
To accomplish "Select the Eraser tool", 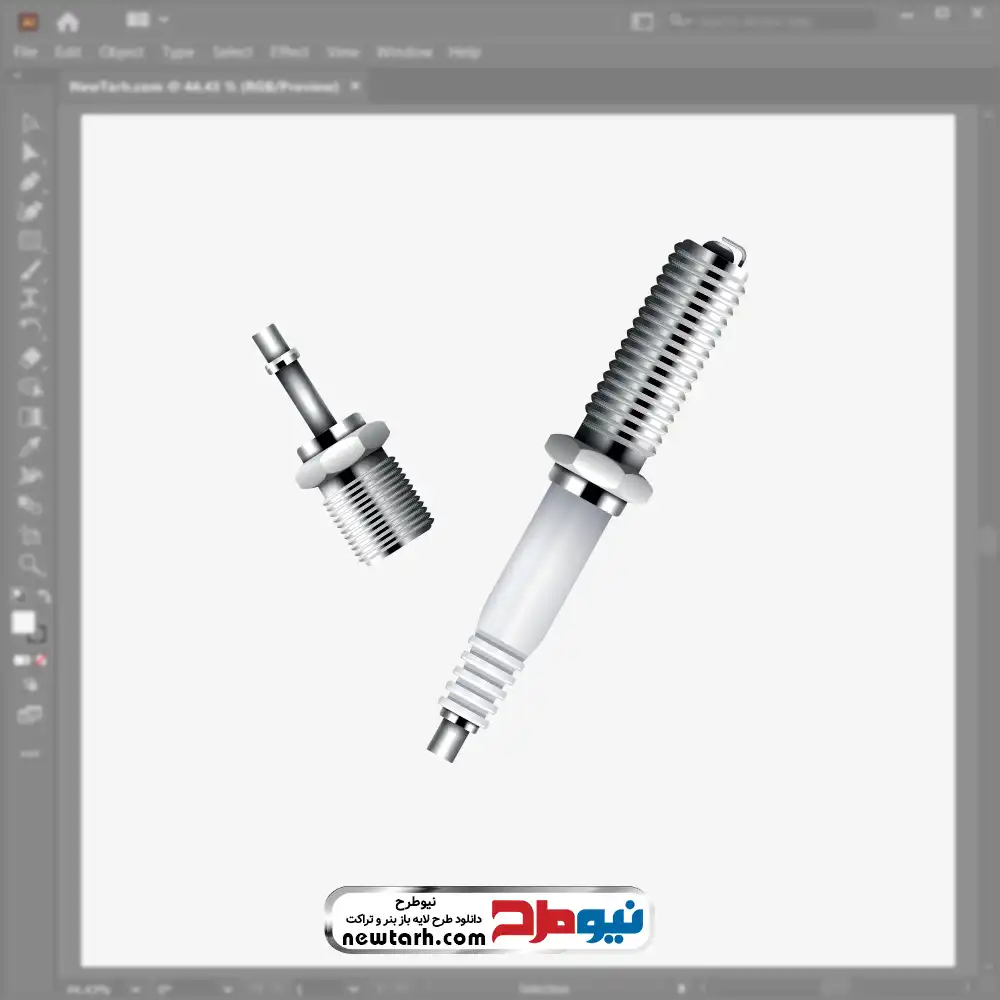I will point(30,357).
